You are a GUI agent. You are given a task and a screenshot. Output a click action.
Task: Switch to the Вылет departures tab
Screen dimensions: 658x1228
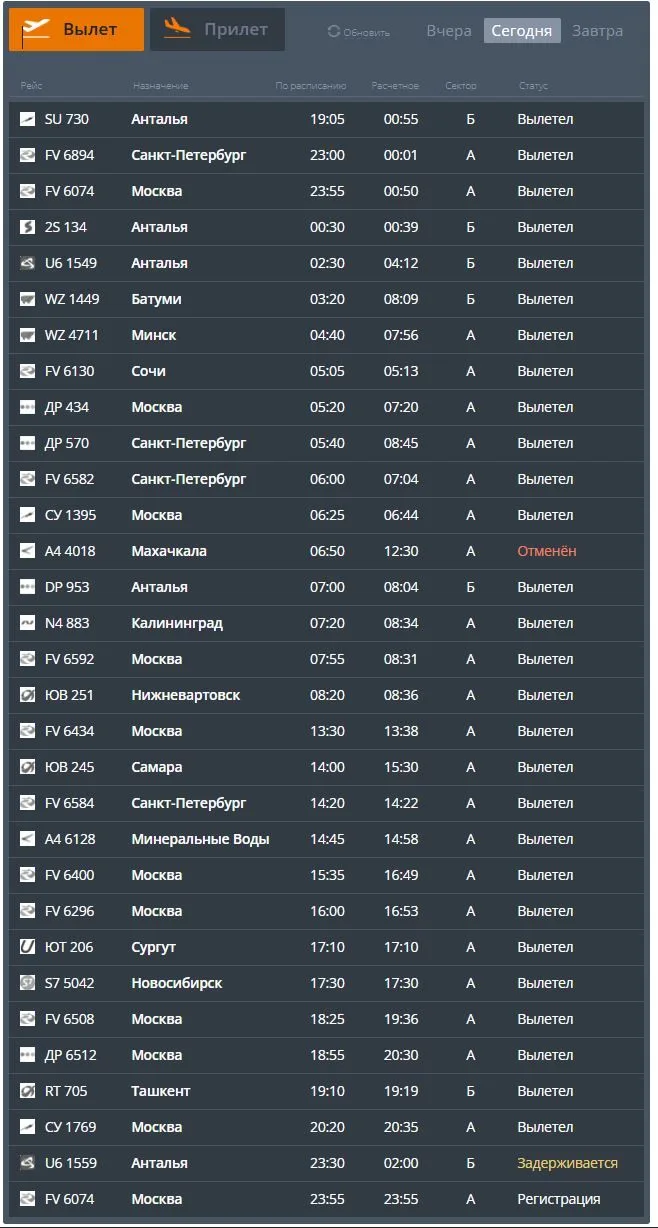click(x=77, y=30)
